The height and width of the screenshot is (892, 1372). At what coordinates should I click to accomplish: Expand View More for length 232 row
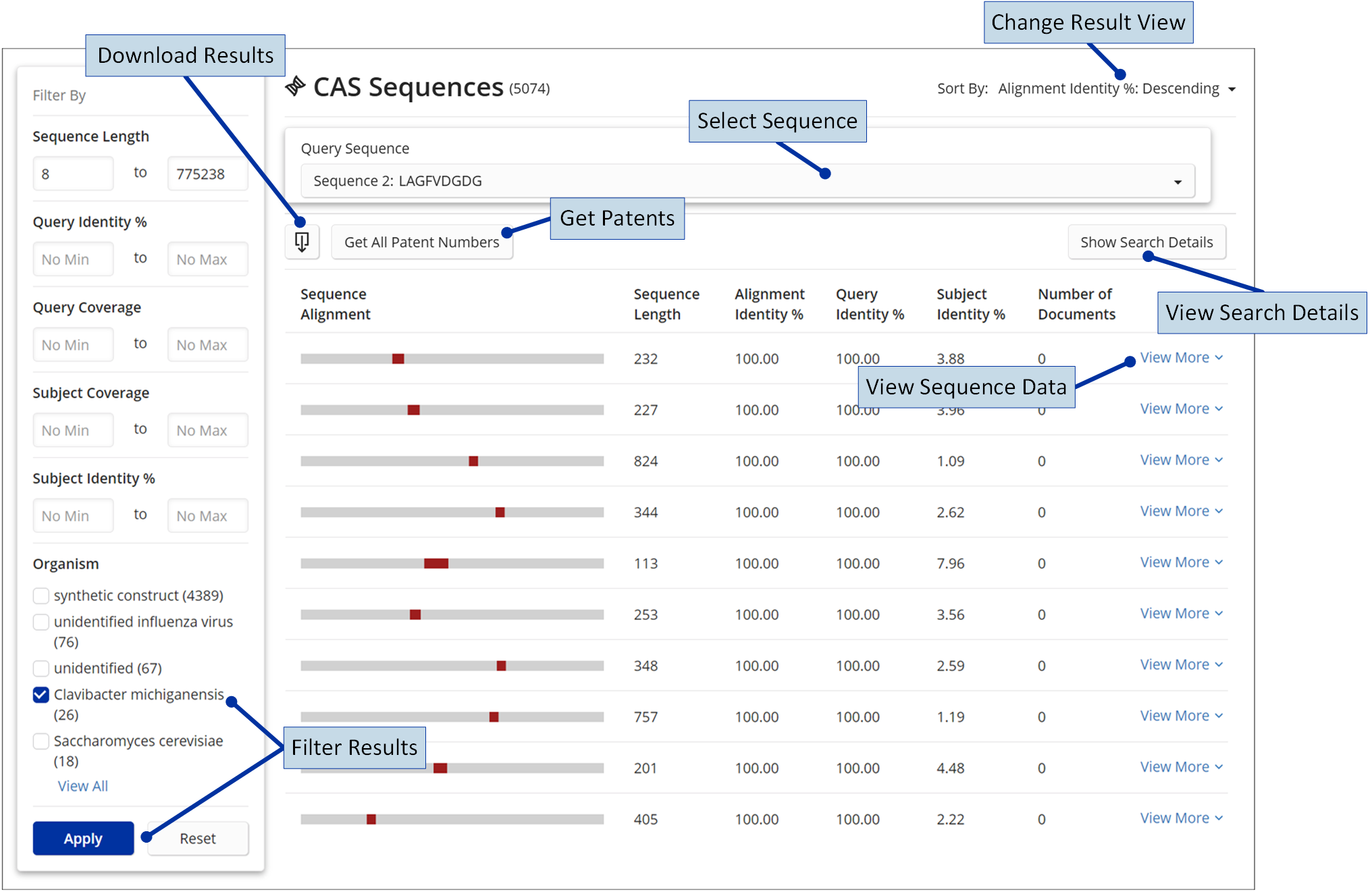click(x=1181, y=358)
